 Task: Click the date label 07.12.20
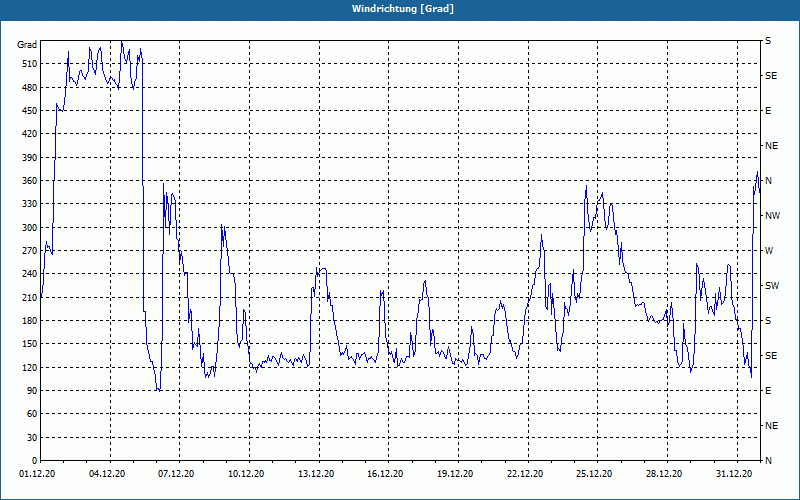click(176, 474)
